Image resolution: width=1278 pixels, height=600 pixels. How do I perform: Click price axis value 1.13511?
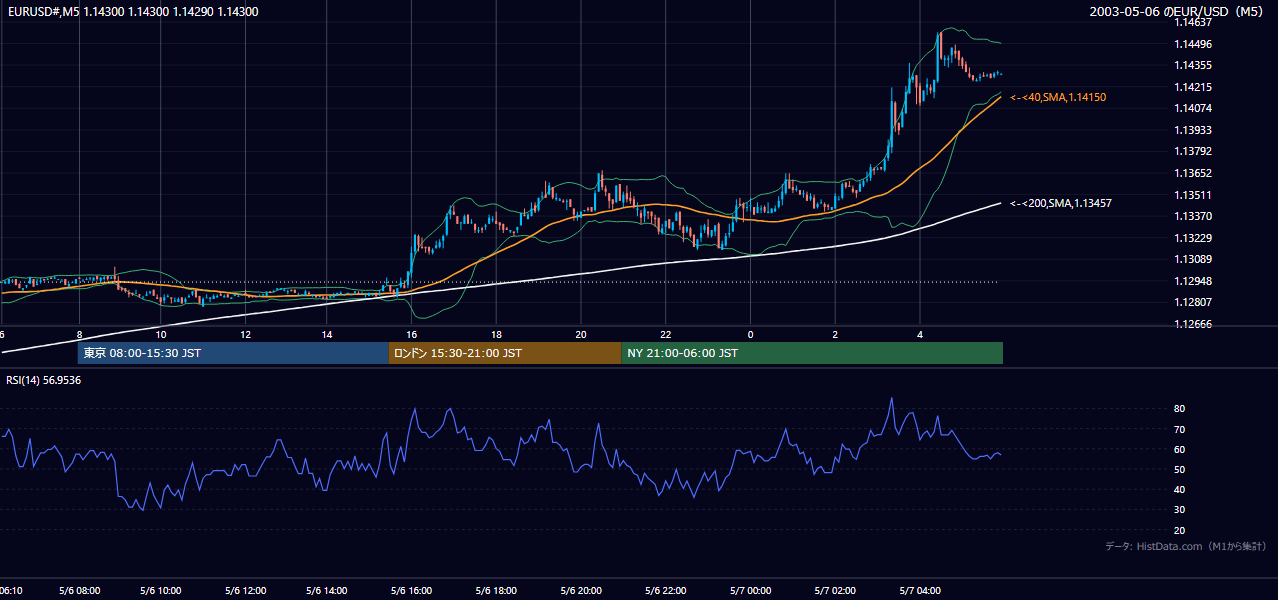click(x=1194, y=195)
